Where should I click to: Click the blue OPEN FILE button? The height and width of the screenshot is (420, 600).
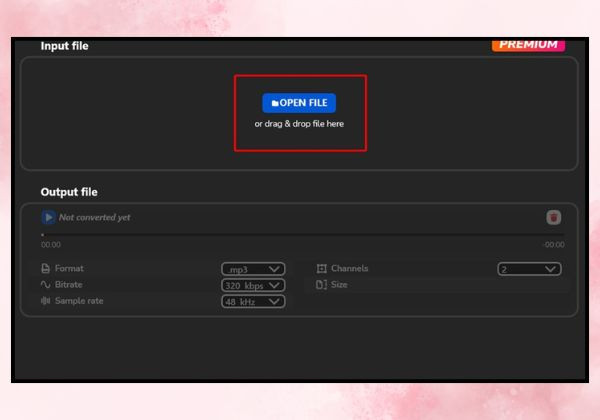pyautogui.click(x=299, y=103)
